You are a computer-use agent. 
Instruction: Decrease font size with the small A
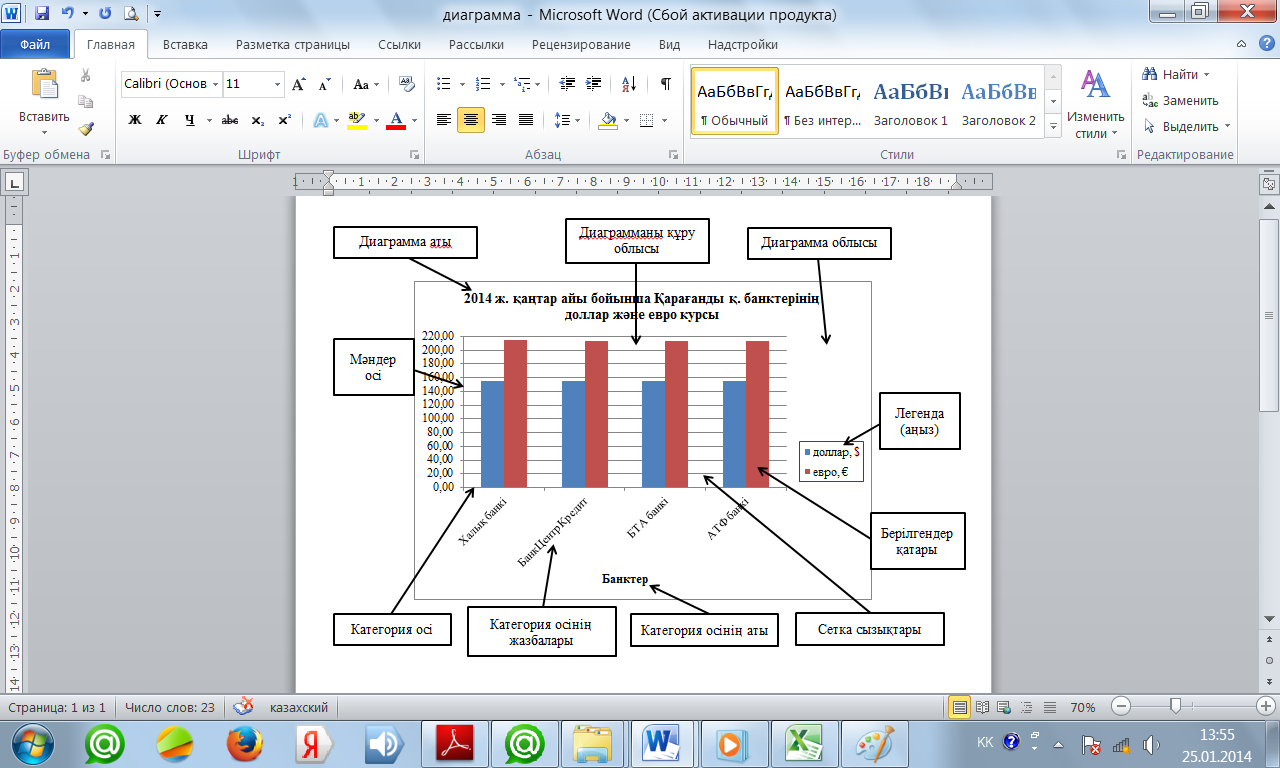point(324,84)
